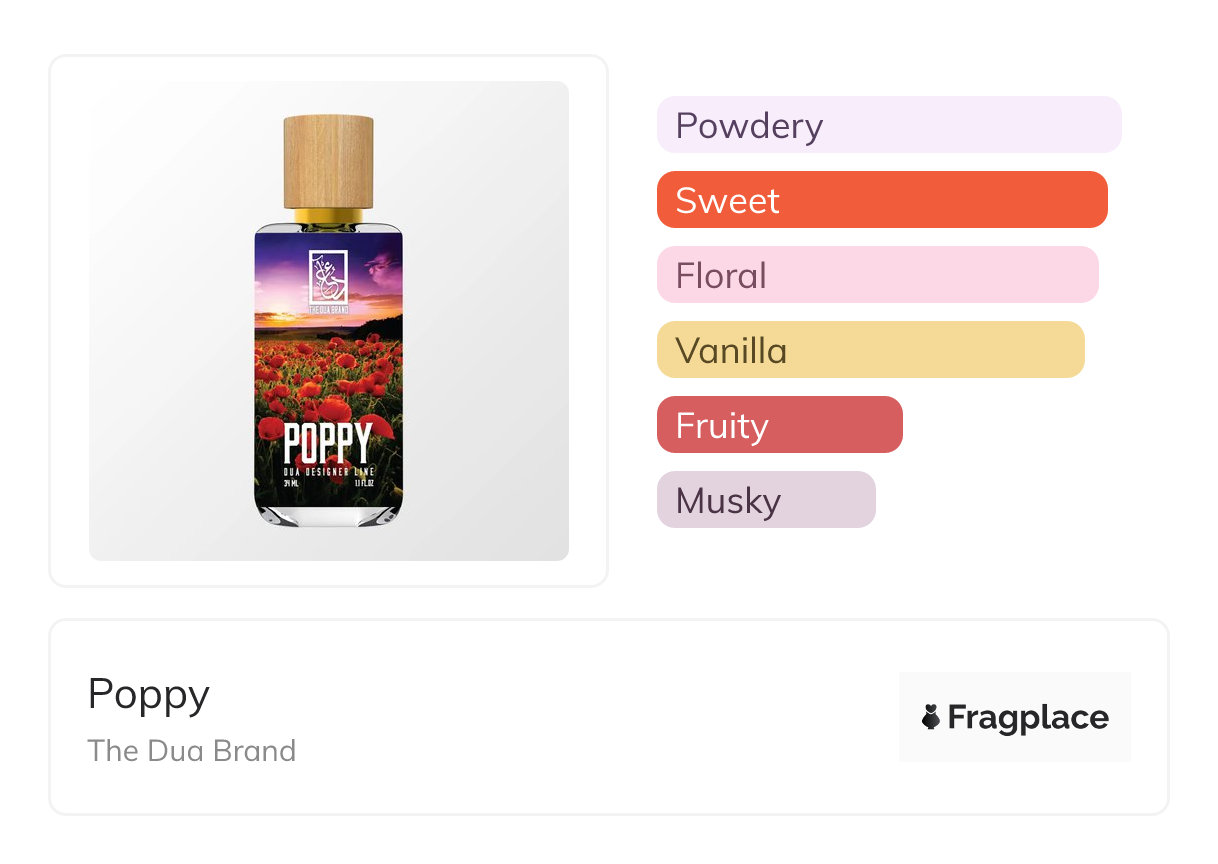Open the Poppy fragrance title
The image size is (1218, 864).
coord(149,694)
